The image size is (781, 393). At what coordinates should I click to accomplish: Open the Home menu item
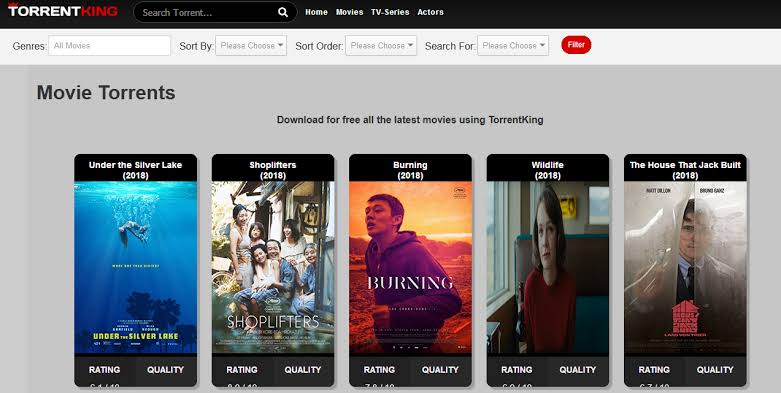point(316,12)
